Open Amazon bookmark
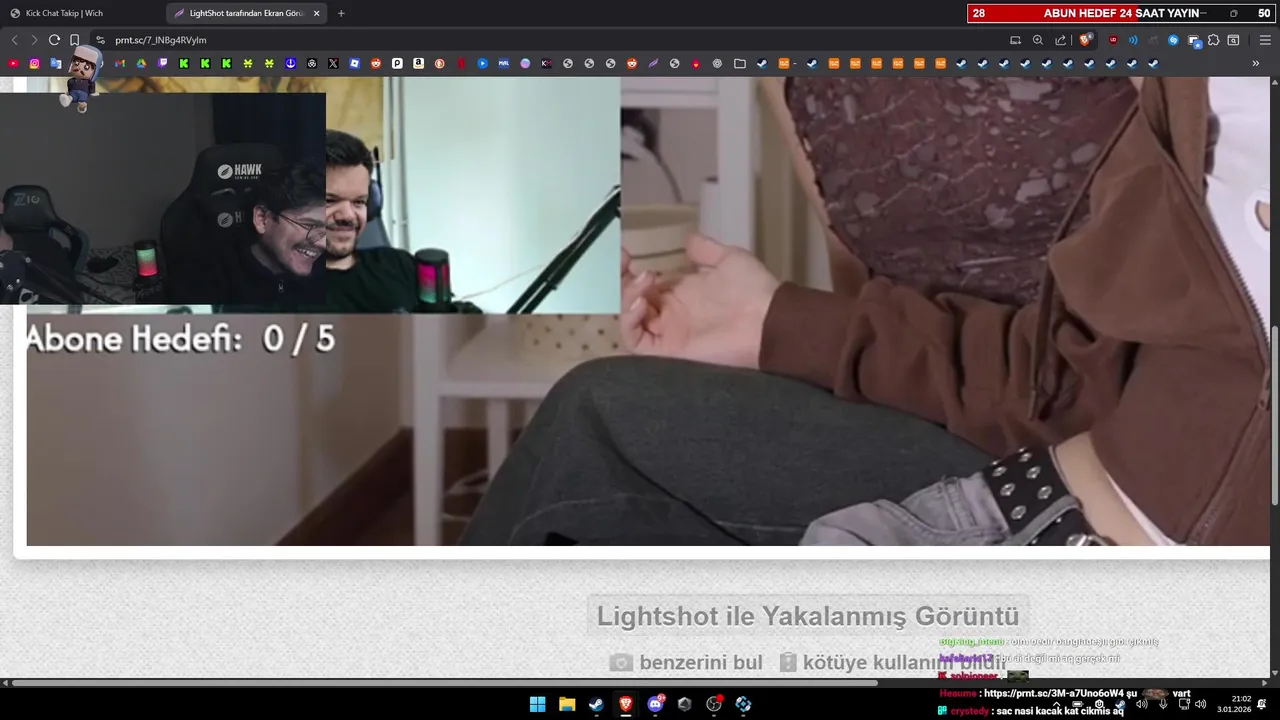1280x720 pixels. click(418, 63)
